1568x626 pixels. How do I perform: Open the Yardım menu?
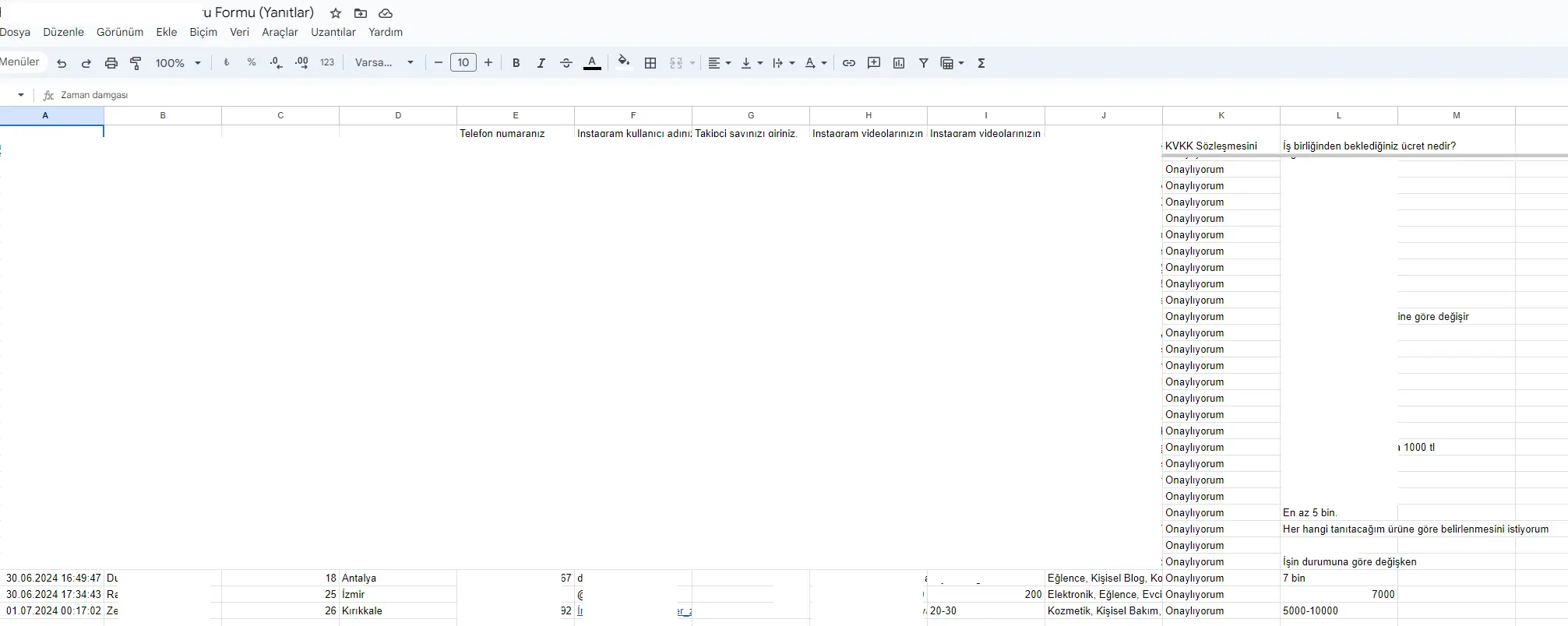tap(386, 32)
